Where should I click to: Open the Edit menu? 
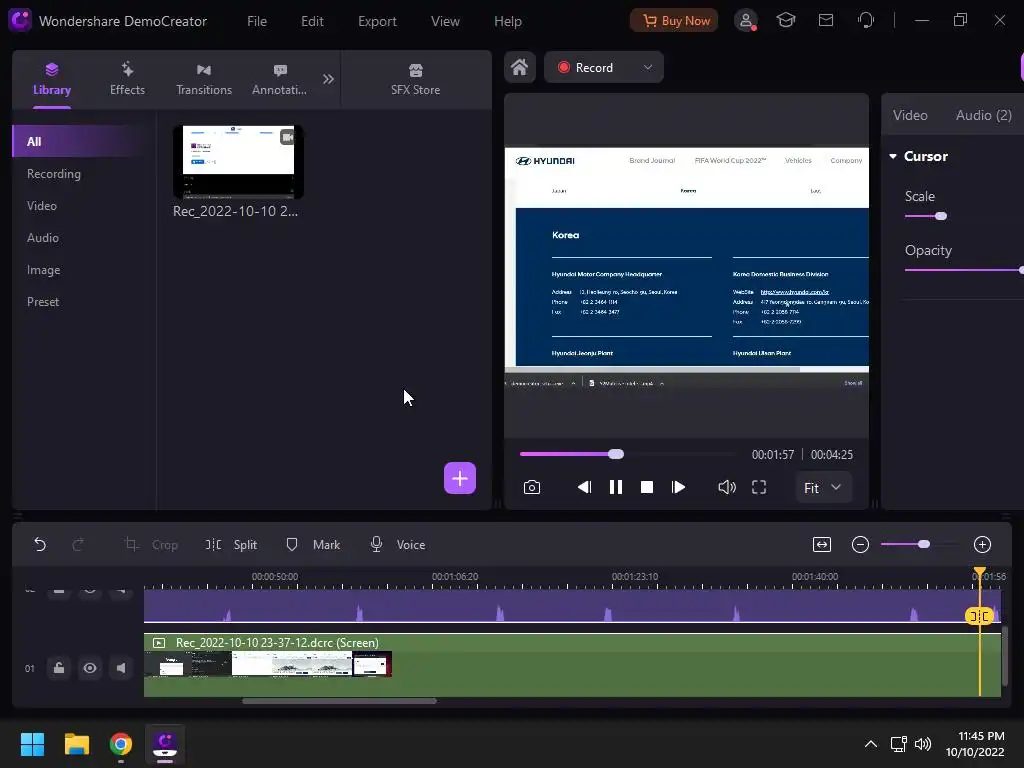[312, 21]
